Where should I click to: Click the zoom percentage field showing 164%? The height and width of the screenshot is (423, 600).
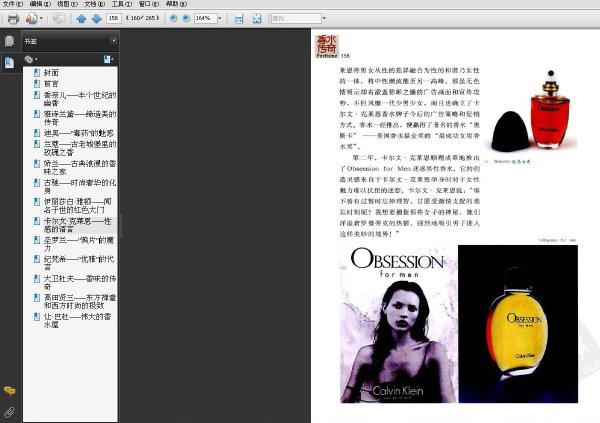(205, 18)
